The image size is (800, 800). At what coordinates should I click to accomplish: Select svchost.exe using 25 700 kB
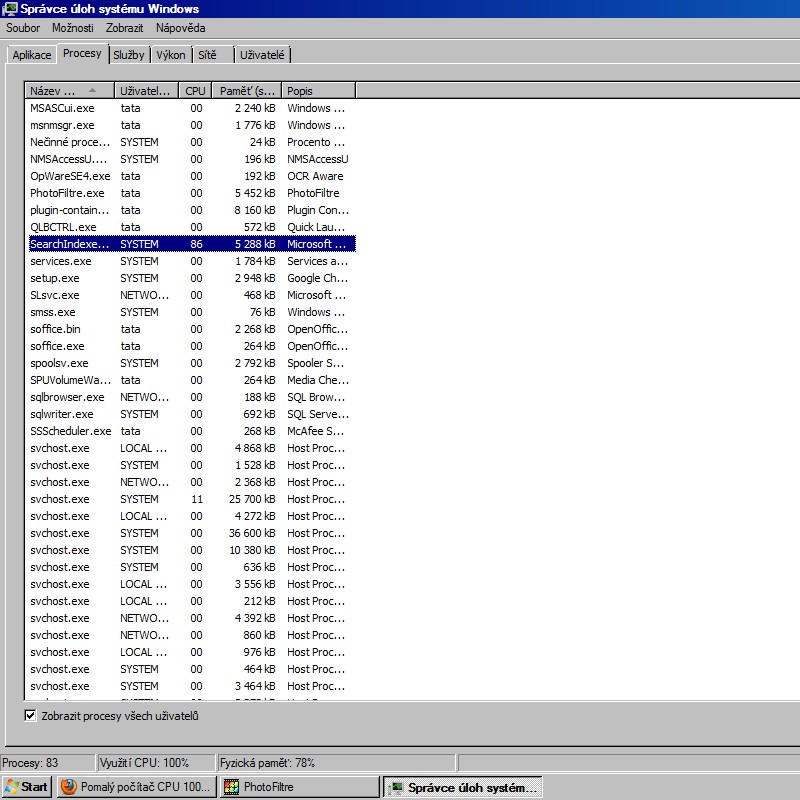click(x=192, y=499)
